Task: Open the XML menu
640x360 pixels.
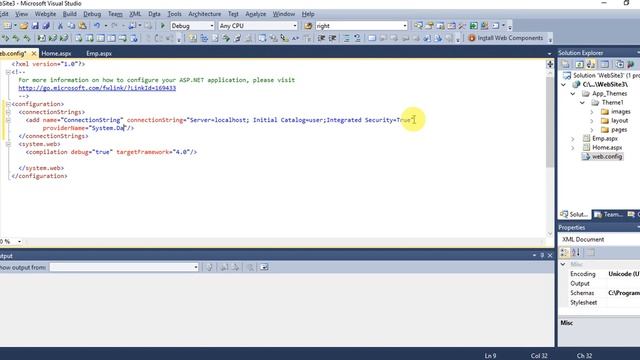Action: tap(135, 14)
